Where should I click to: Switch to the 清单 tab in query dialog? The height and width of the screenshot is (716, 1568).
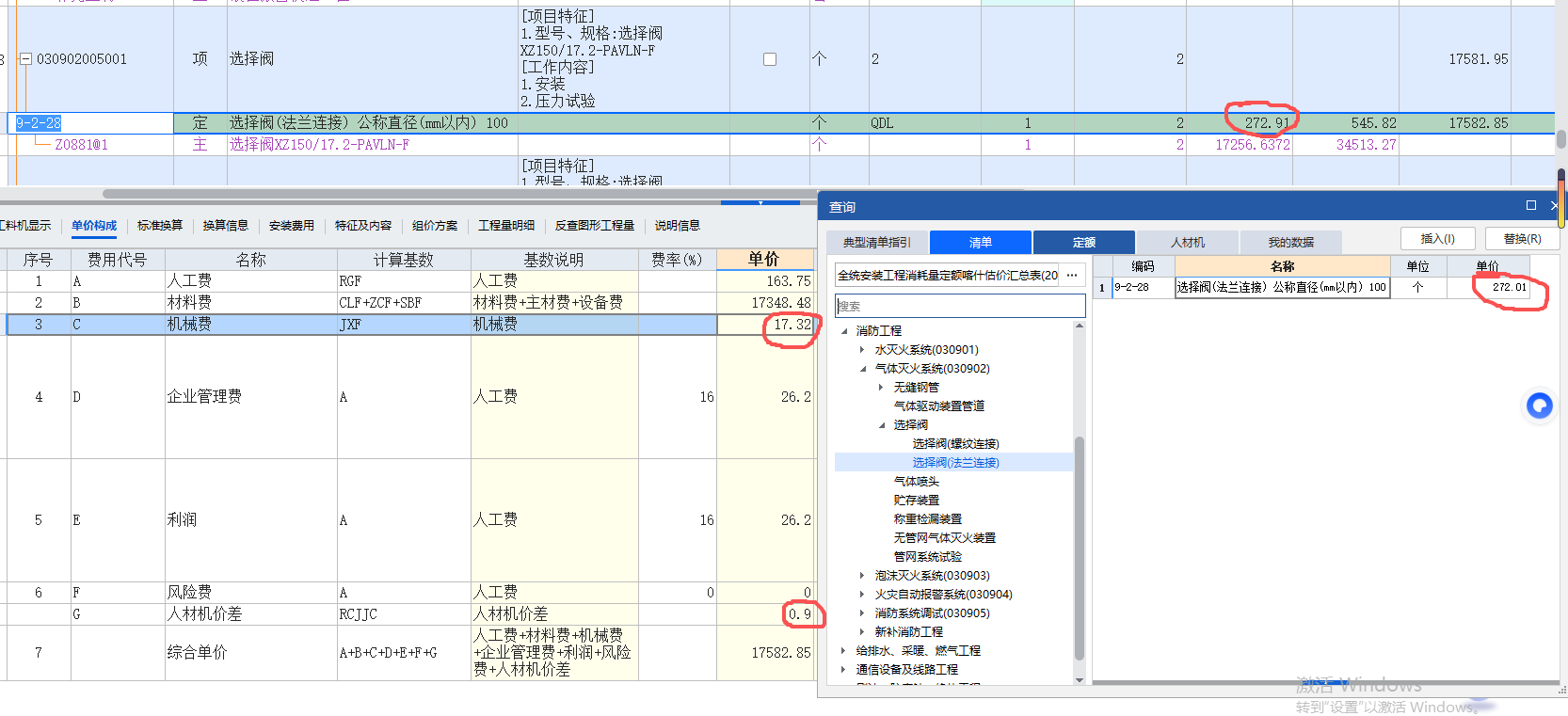981,243
